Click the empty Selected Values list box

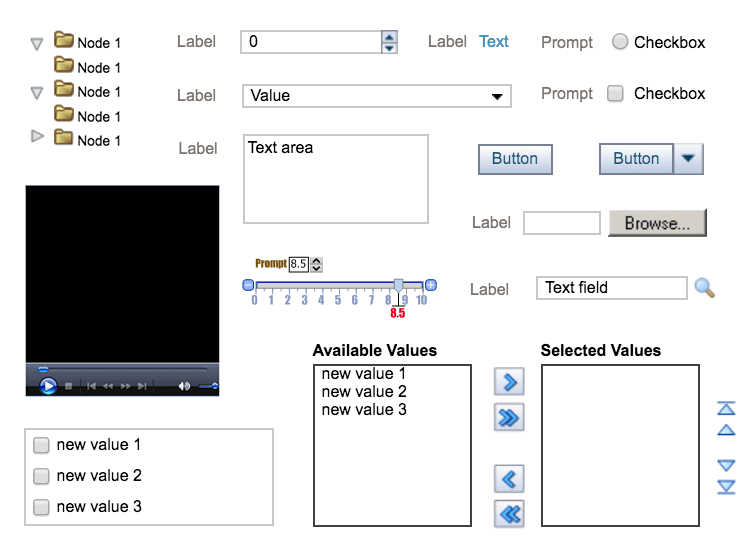coord(620,445)
